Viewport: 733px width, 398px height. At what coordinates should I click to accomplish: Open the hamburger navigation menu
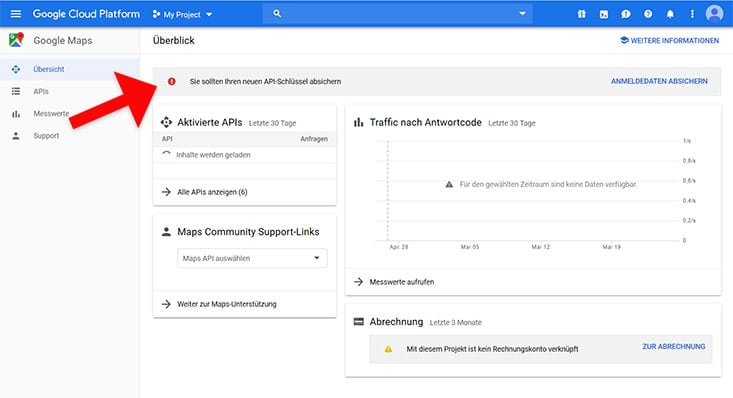point(15,14)
